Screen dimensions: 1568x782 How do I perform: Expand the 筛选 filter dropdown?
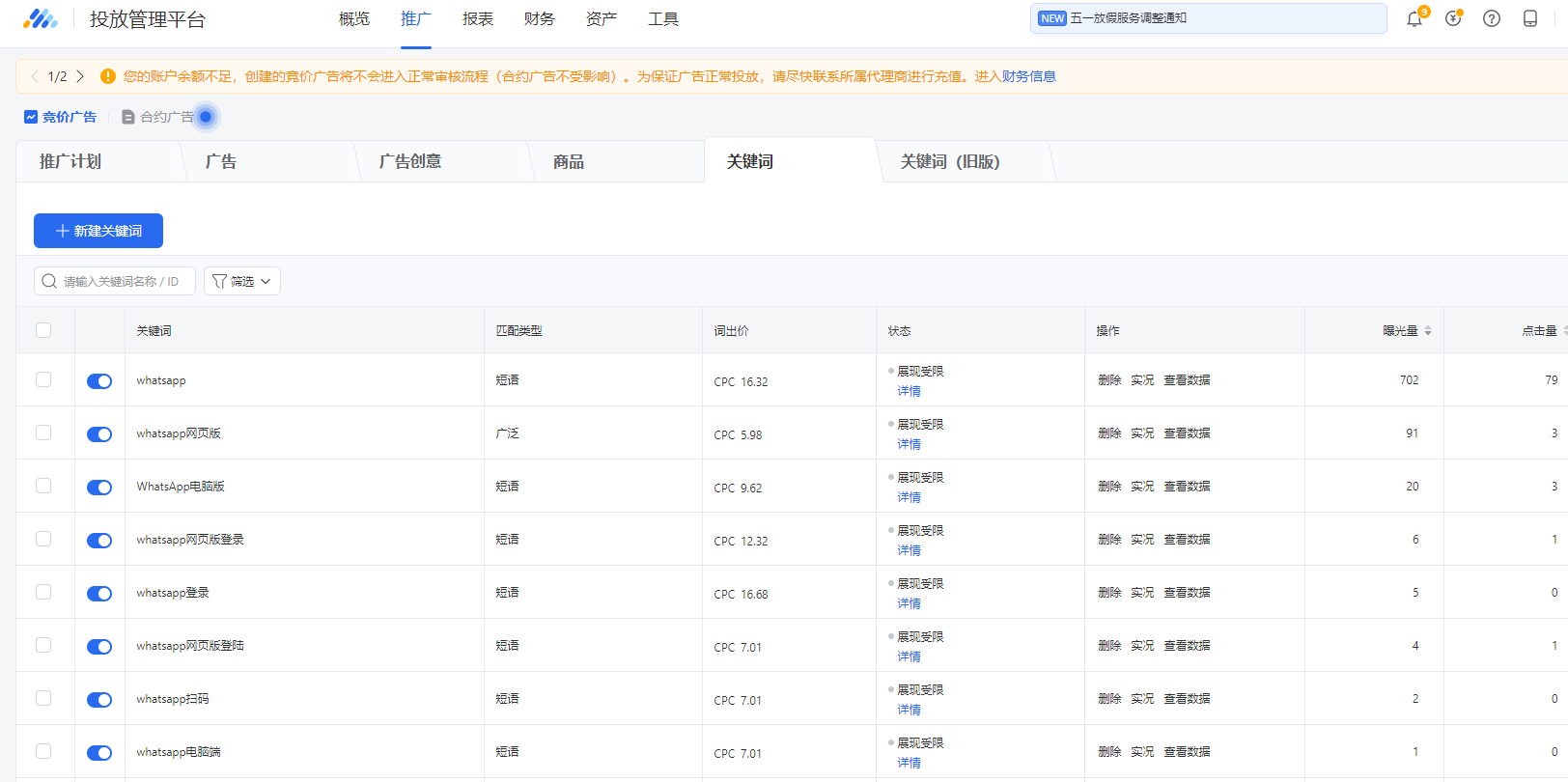pos(242,281)
